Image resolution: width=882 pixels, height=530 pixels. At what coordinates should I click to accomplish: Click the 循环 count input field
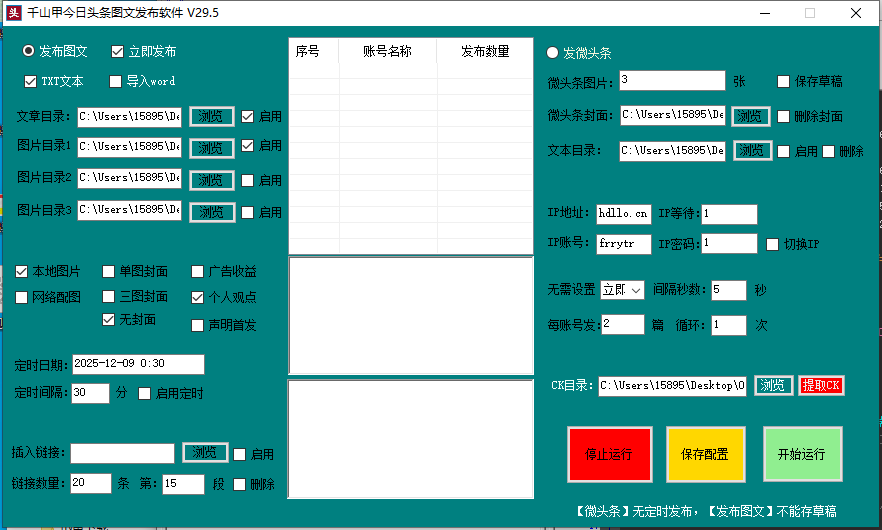728,325
